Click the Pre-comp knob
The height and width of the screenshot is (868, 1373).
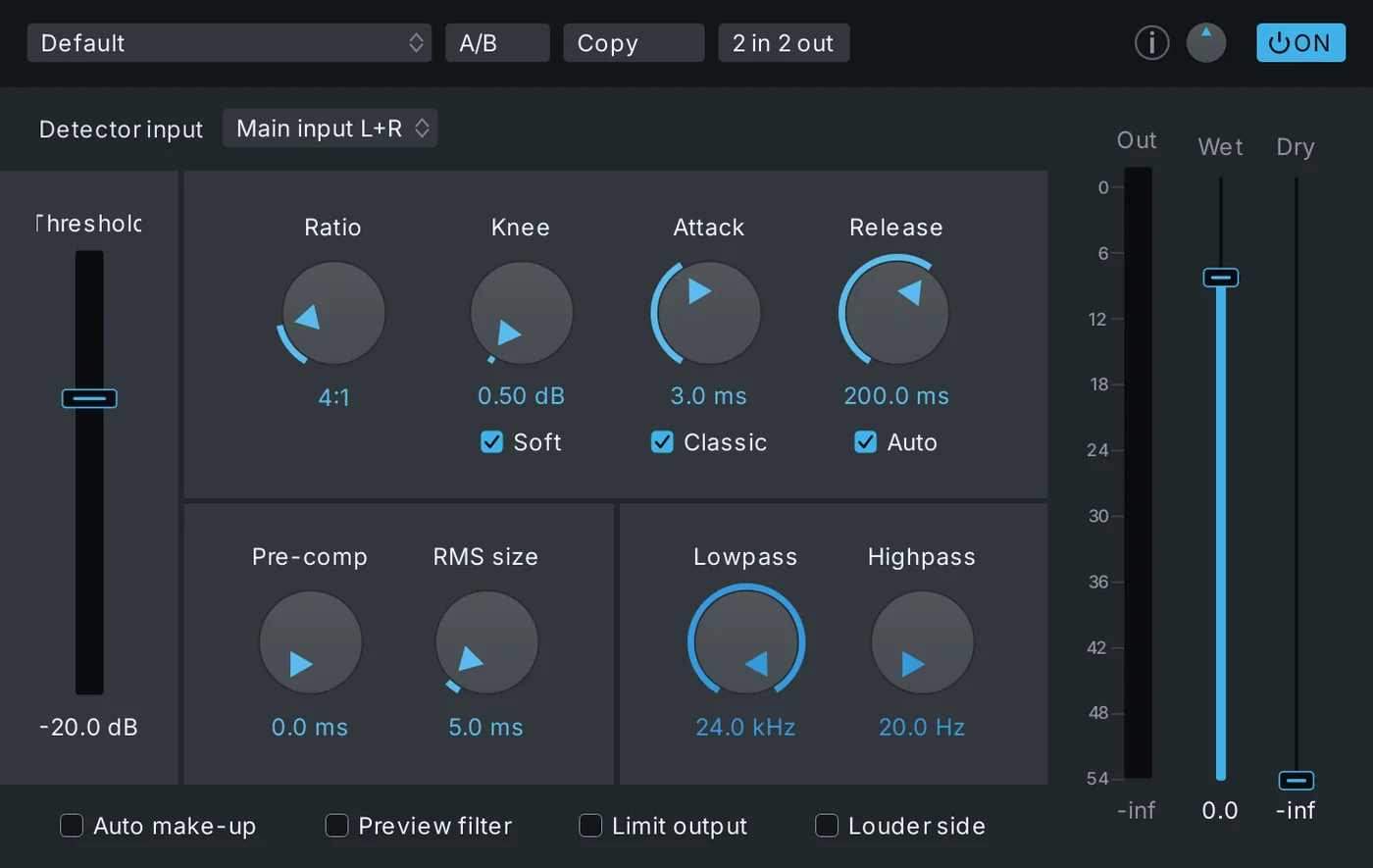pos(310,643)
